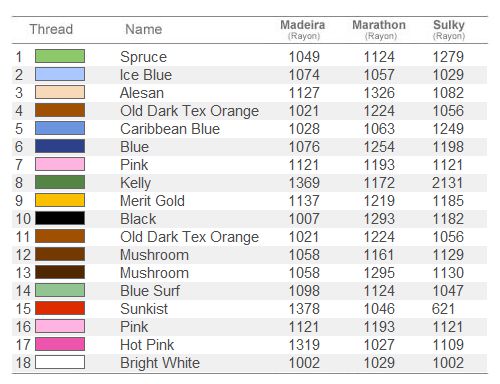
Task: Select the Merit Gold yellow swatch
Action: (60, 200)
